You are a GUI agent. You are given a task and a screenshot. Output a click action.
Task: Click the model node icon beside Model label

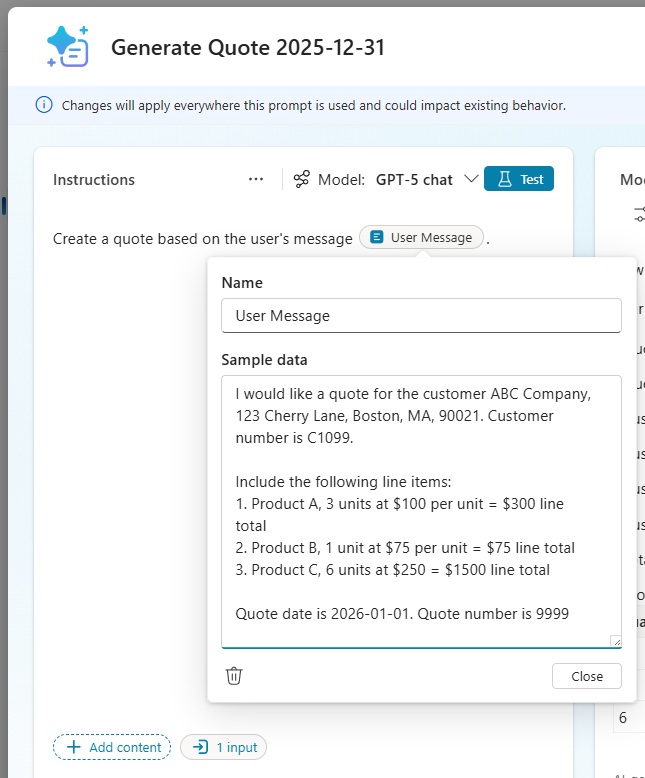pos(301,180)
